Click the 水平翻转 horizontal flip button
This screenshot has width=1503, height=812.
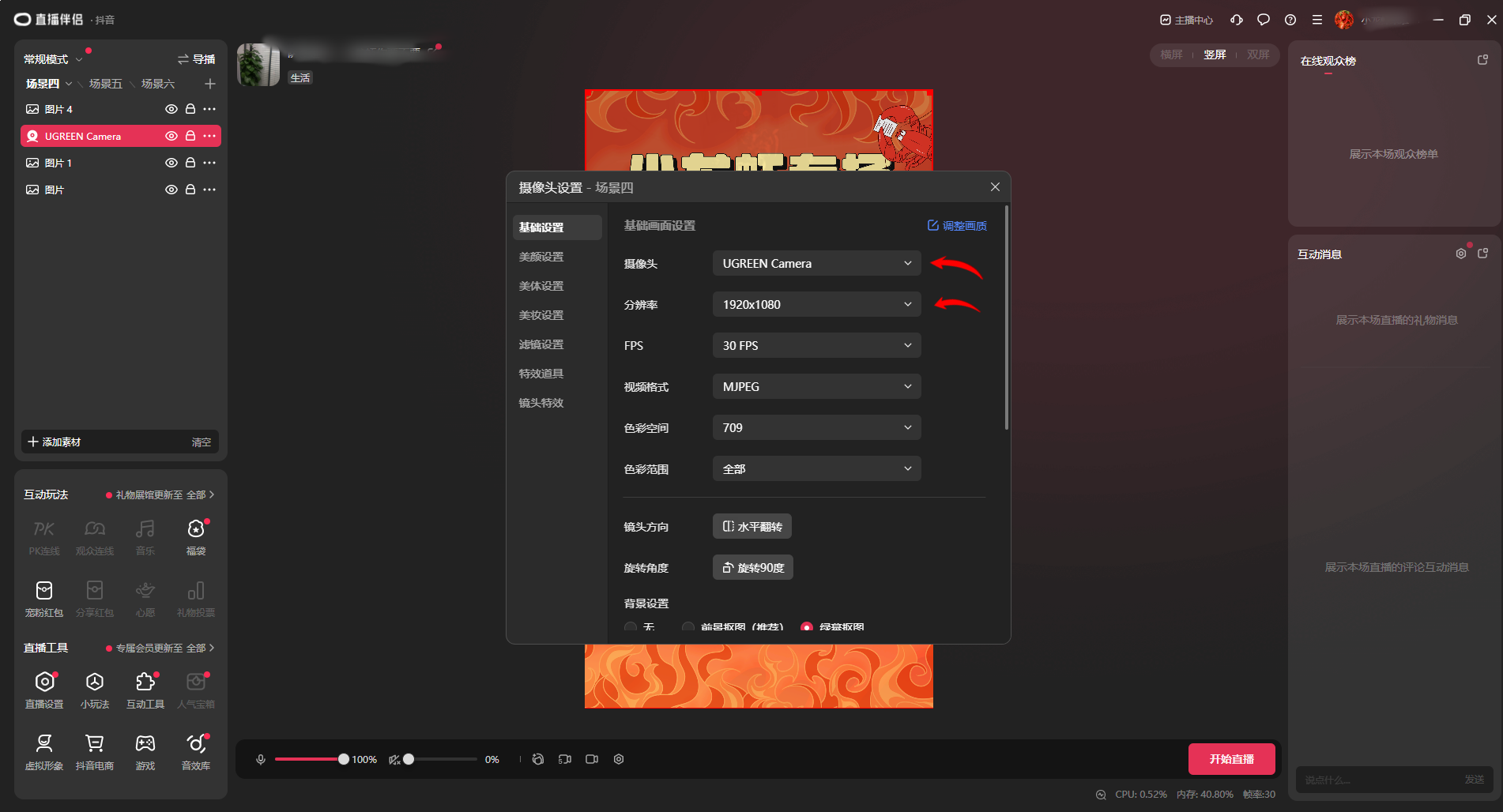(752, 526)
